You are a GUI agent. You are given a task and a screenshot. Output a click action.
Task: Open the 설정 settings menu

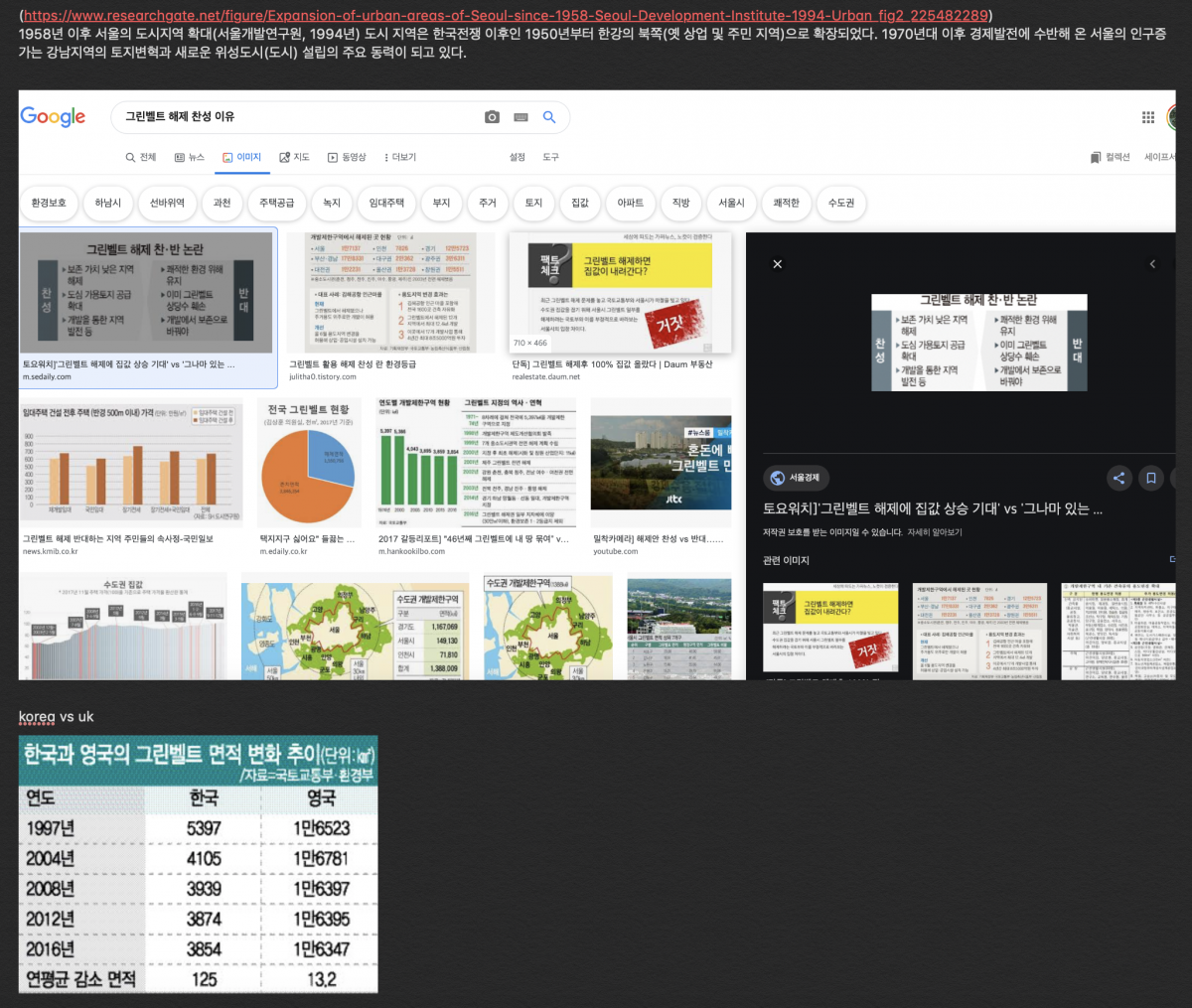518,157
